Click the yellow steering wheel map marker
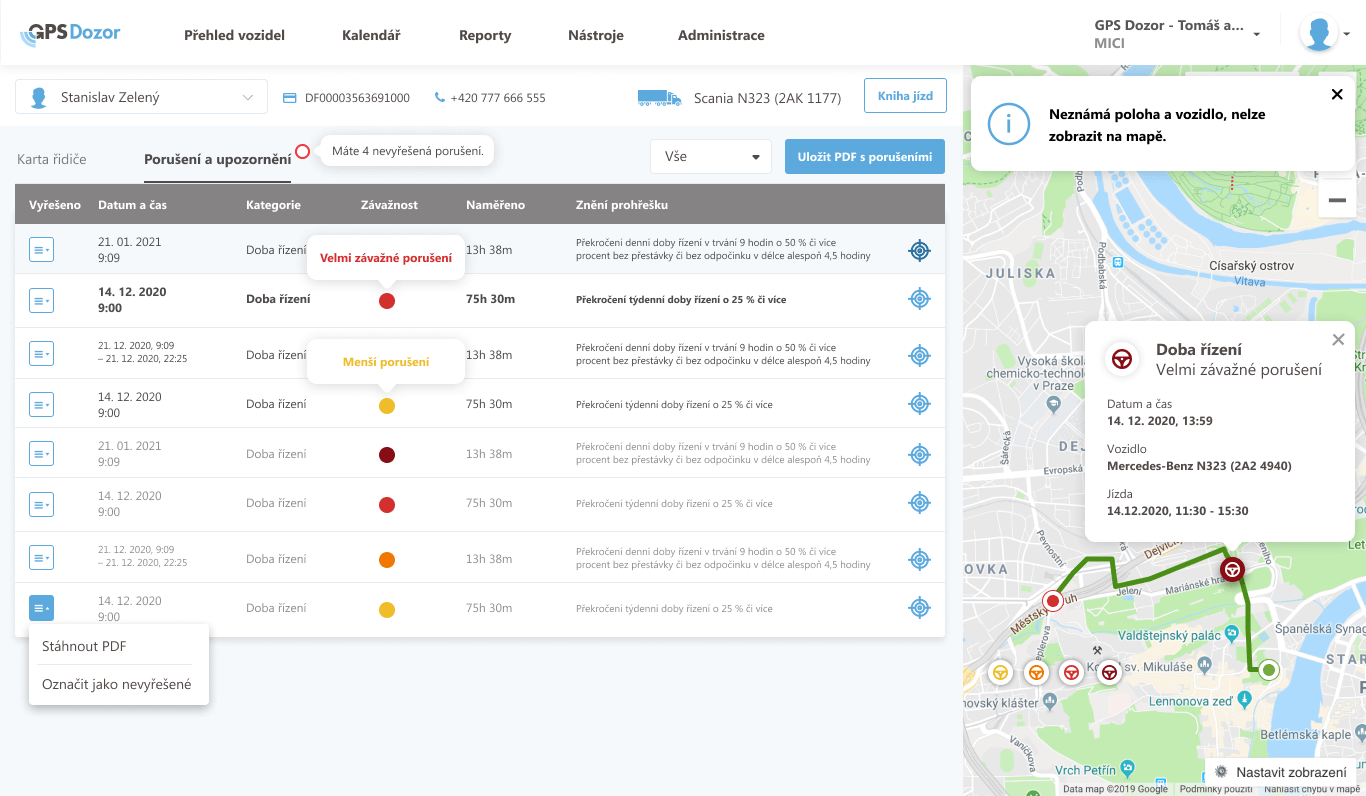Viewport: 1366px width, 796px height. click(1000, 673)
